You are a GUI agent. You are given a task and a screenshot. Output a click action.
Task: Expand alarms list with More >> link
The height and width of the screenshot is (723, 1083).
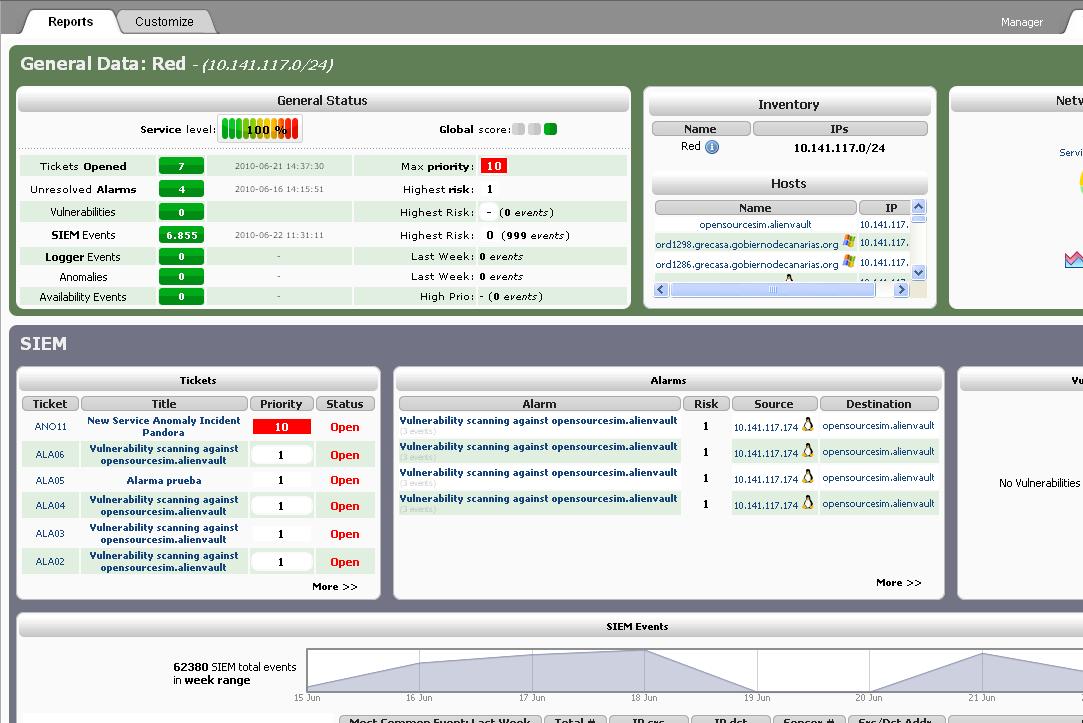(898, 582)
